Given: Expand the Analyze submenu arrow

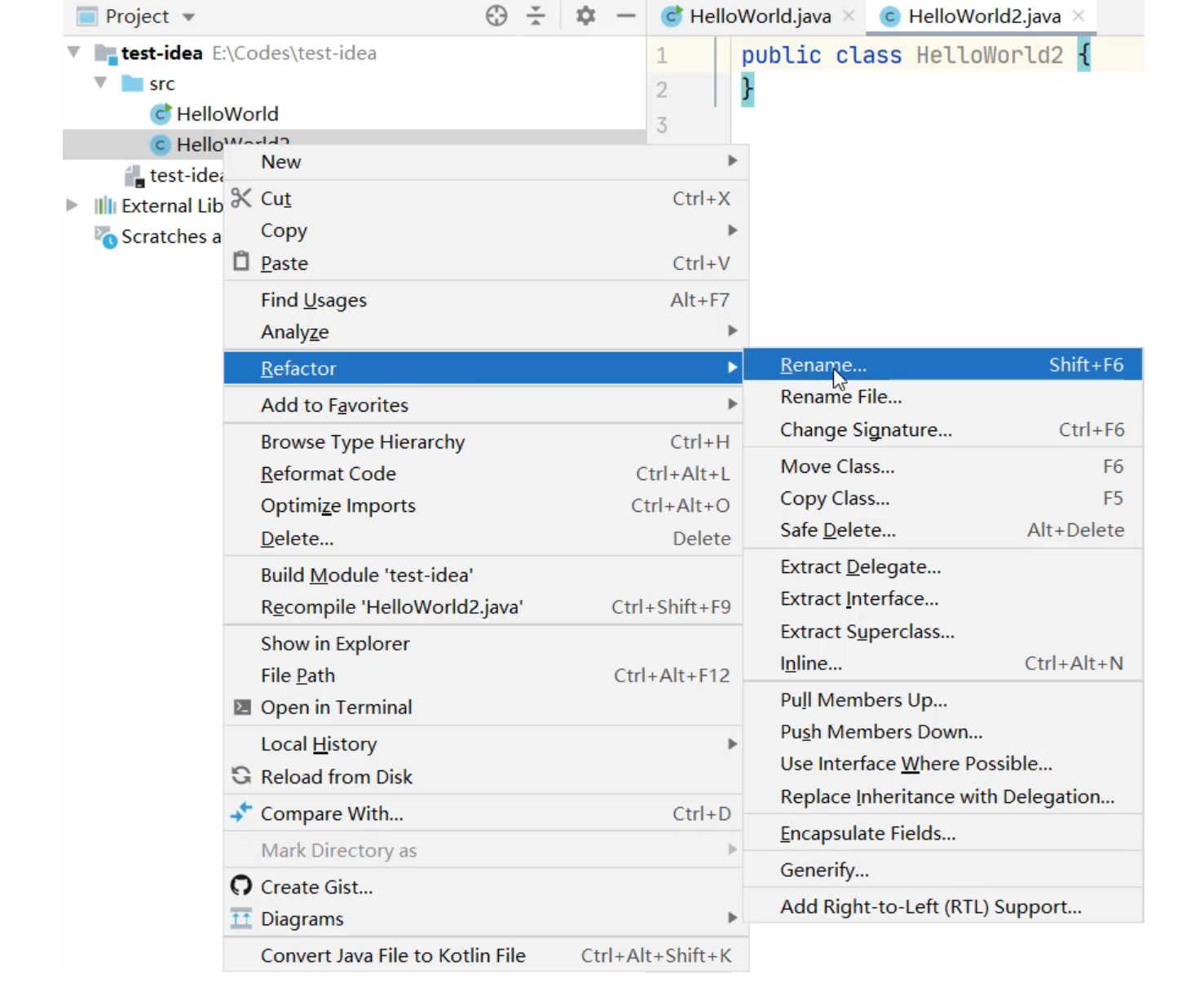Looking at the screenshot, I should pyautogui.click(x=733, y=331).
